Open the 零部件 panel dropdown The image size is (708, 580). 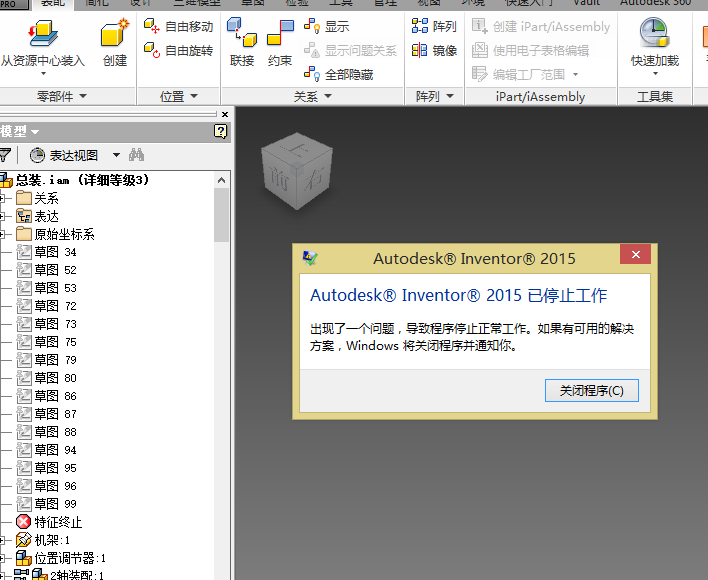[x=83, y=96]
